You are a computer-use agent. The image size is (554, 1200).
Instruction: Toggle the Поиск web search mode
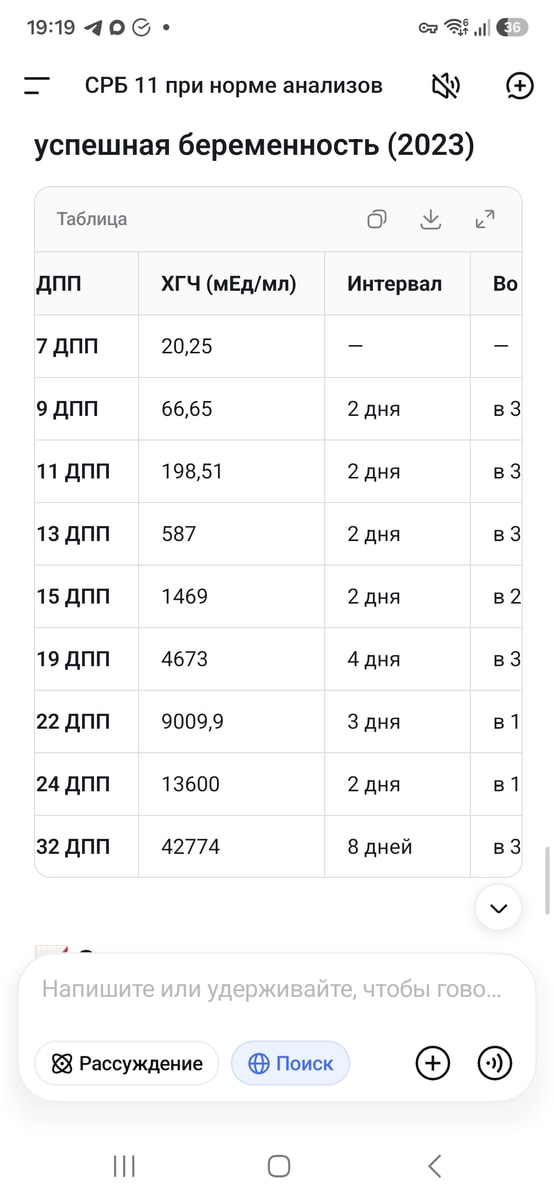(290, 1063)
